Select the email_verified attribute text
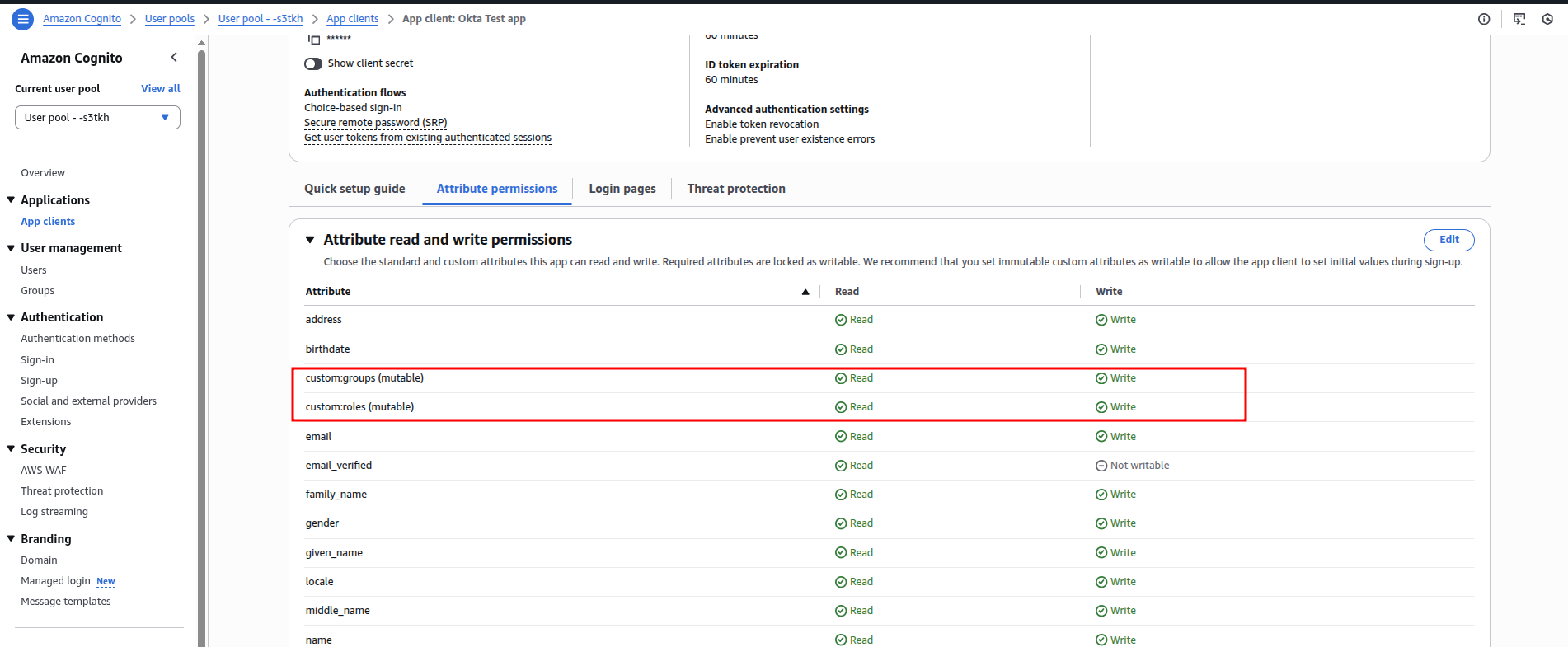Screen dimensions: 1568x647 point(339,466)
